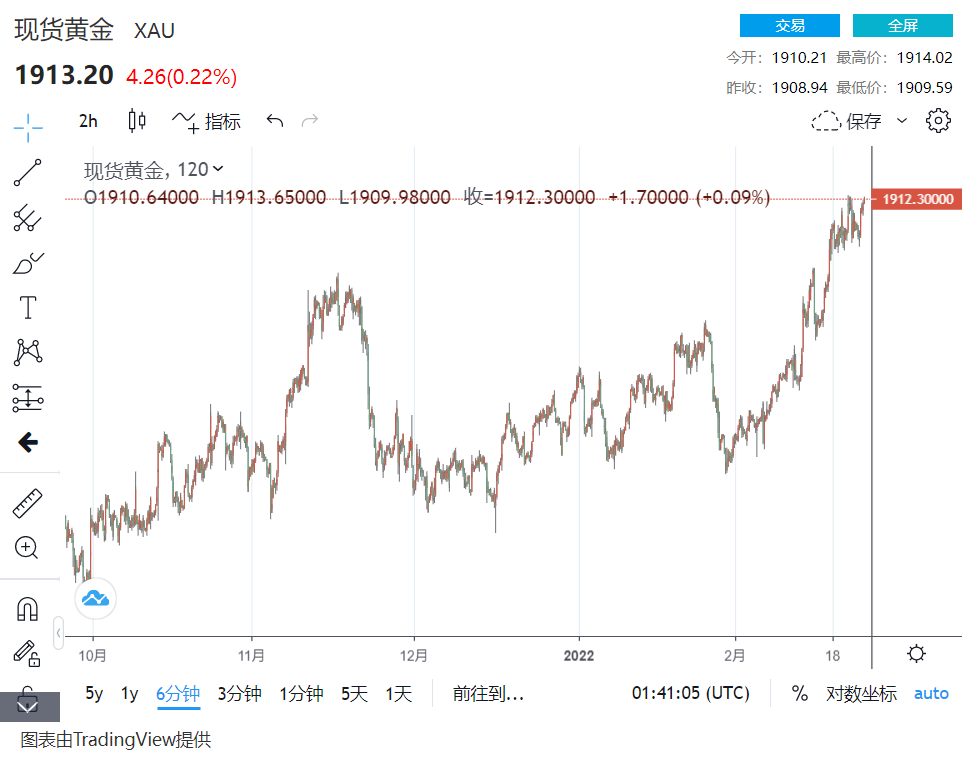Enable the logarithmic scale (对数坐标)
The image size is (962, 759).
[x=861, y=693]
